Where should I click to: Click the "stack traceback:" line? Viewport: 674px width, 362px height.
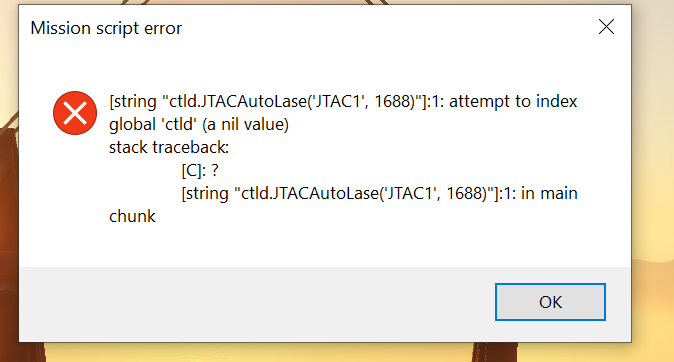(169, 147)
